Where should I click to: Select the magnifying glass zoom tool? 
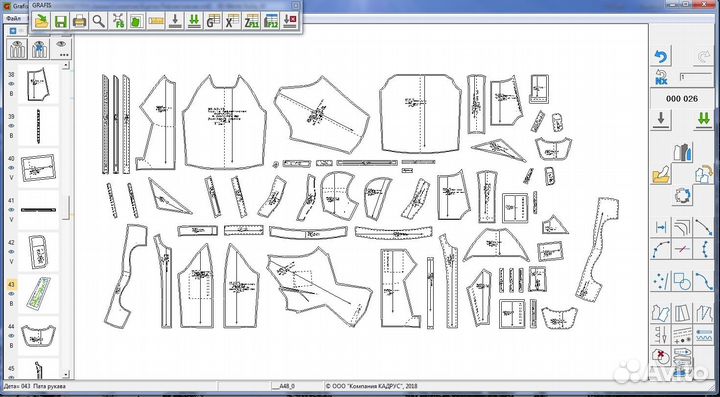(98, 21)
